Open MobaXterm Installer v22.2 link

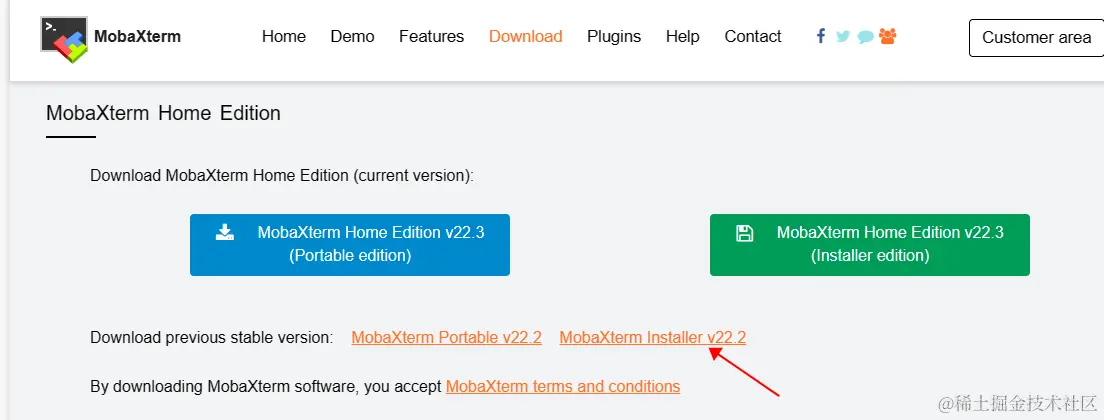point(653,338)
